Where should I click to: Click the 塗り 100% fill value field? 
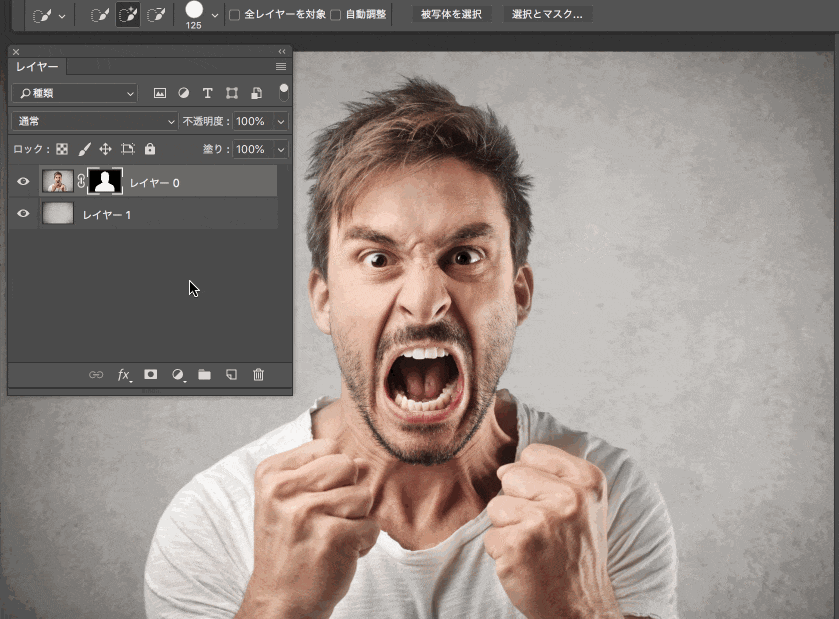click(253, 149)
